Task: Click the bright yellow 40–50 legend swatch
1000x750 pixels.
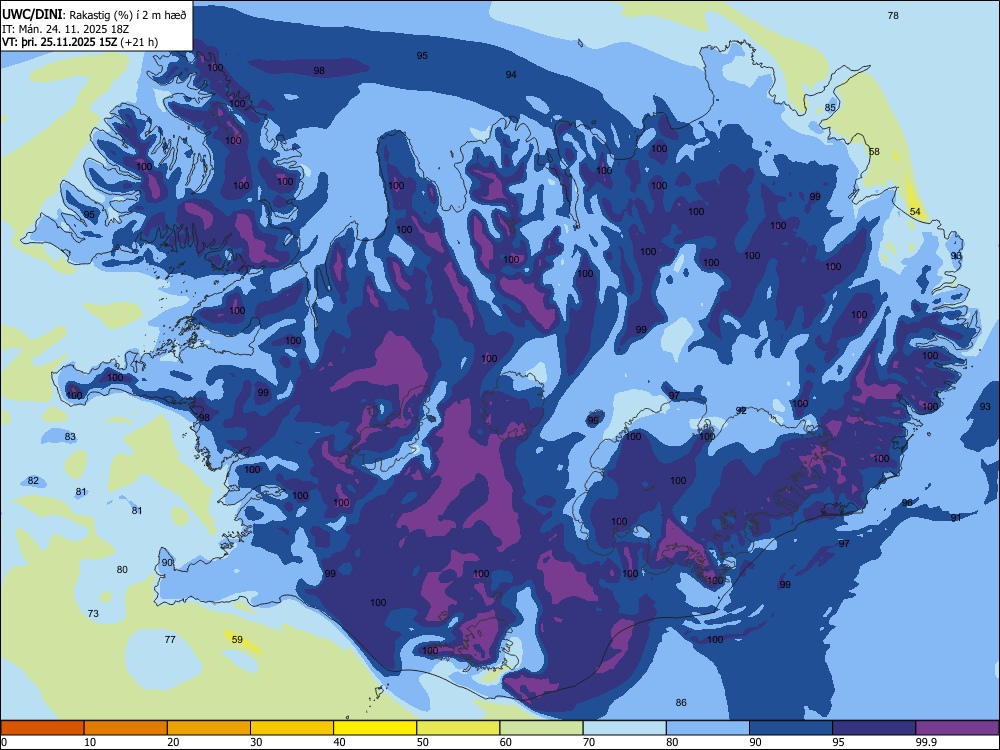Action: [375, 728]
